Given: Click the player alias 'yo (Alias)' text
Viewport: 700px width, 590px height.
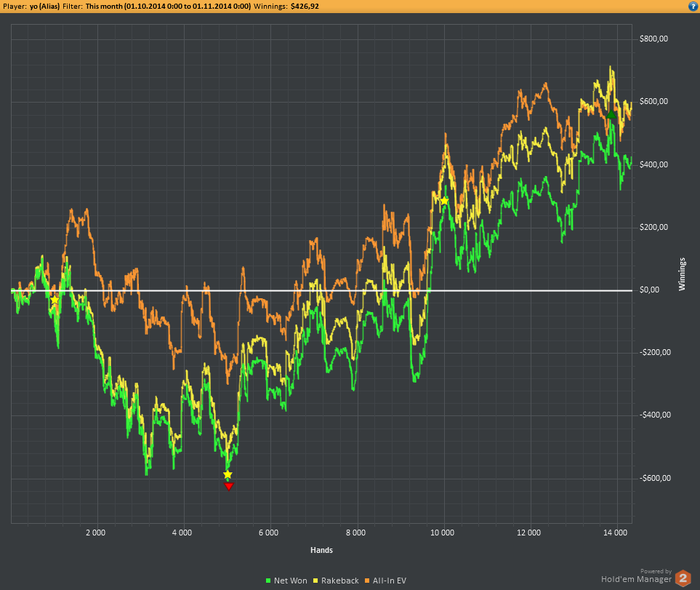Looking at the screenshot, I should [45, 6].
